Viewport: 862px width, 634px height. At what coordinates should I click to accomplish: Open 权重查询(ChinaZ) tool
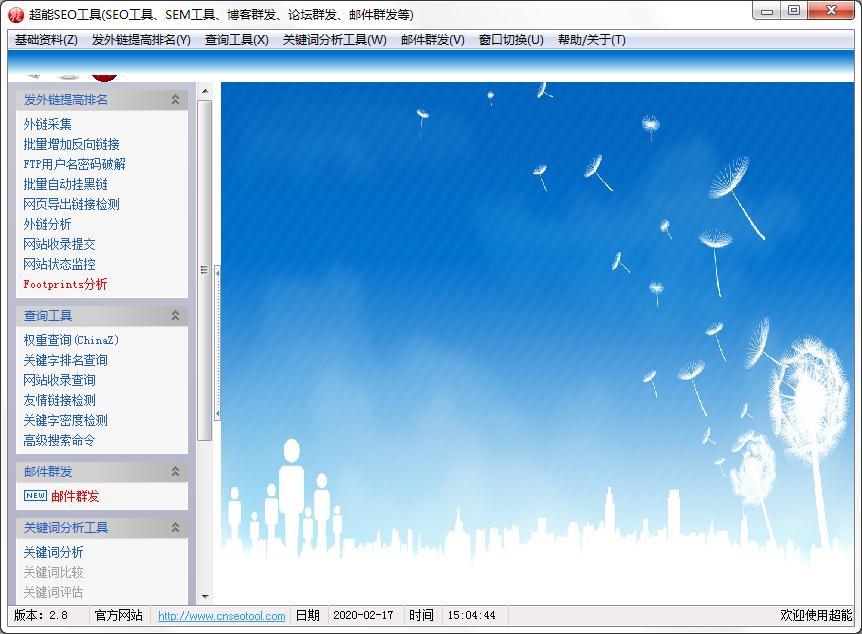point(71,340)
